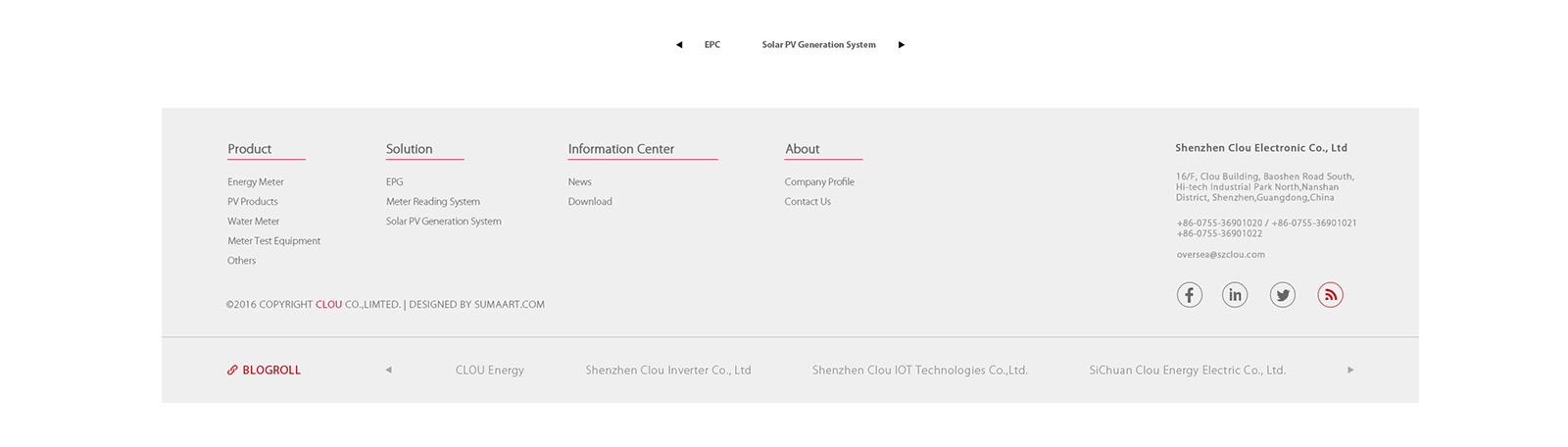Click the Blogroll chain link icon
This screenshot has width=1568, height=447.
232,371
